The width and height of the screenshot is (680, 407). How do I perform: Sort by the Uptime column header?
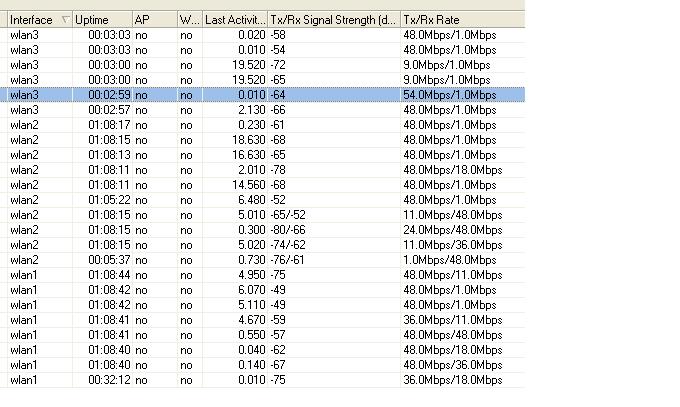coord(102,20)
